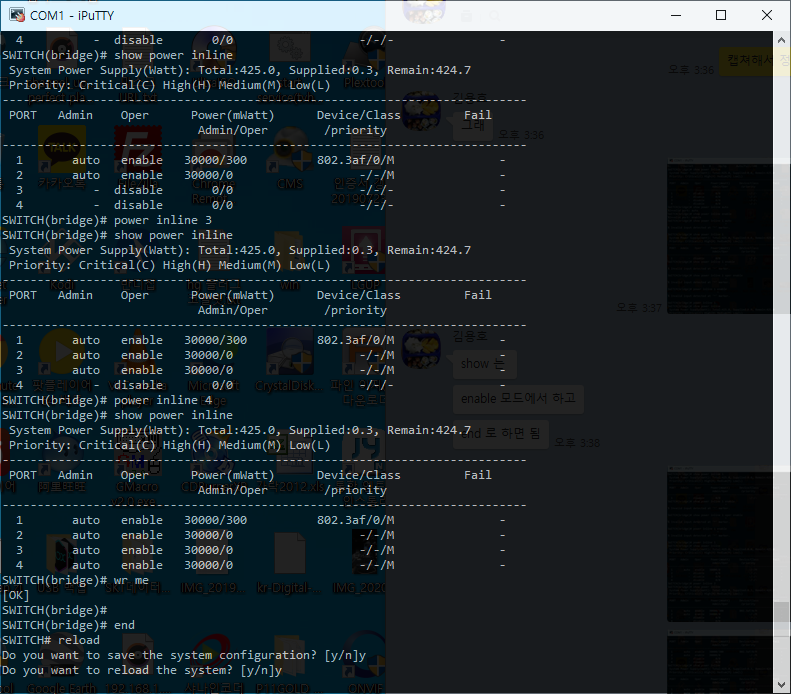Viewport: 791px width, 694px height.
Task: Maximize the iPuTTY terminal window
Action: 720,15
